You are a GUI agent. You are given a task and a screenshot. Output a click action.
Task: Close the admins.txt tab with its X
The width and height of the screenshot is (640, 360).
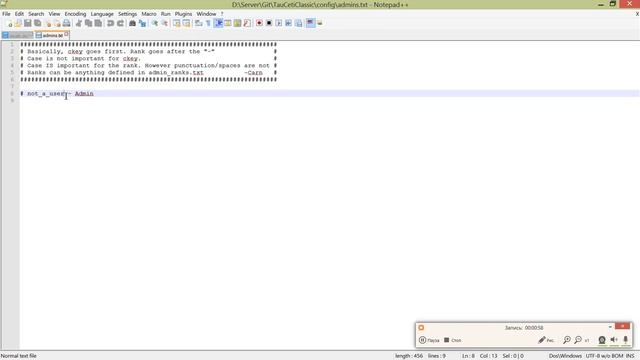click(x=66, y=34)
